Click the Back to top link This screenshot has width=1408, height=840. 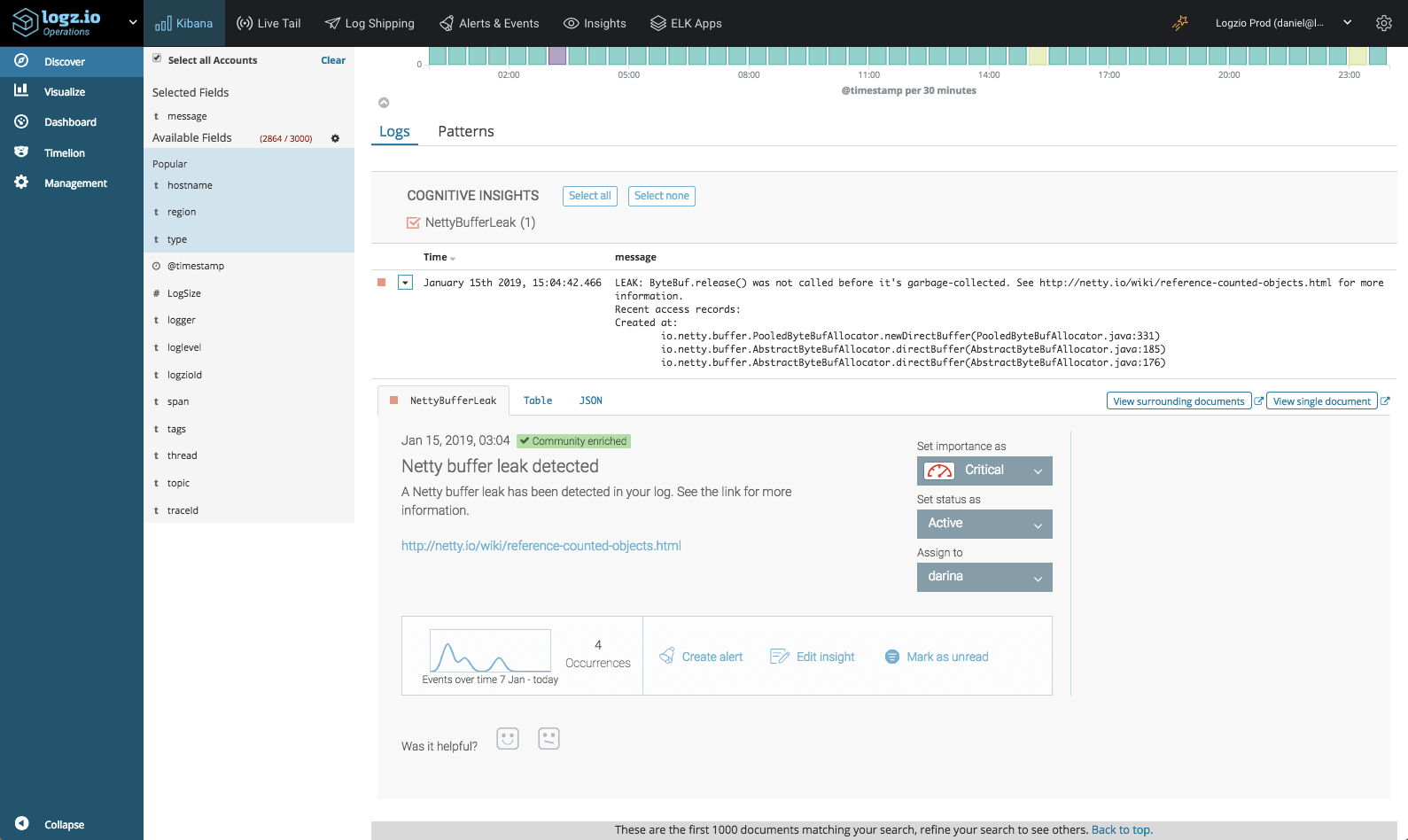point(1122,830)
